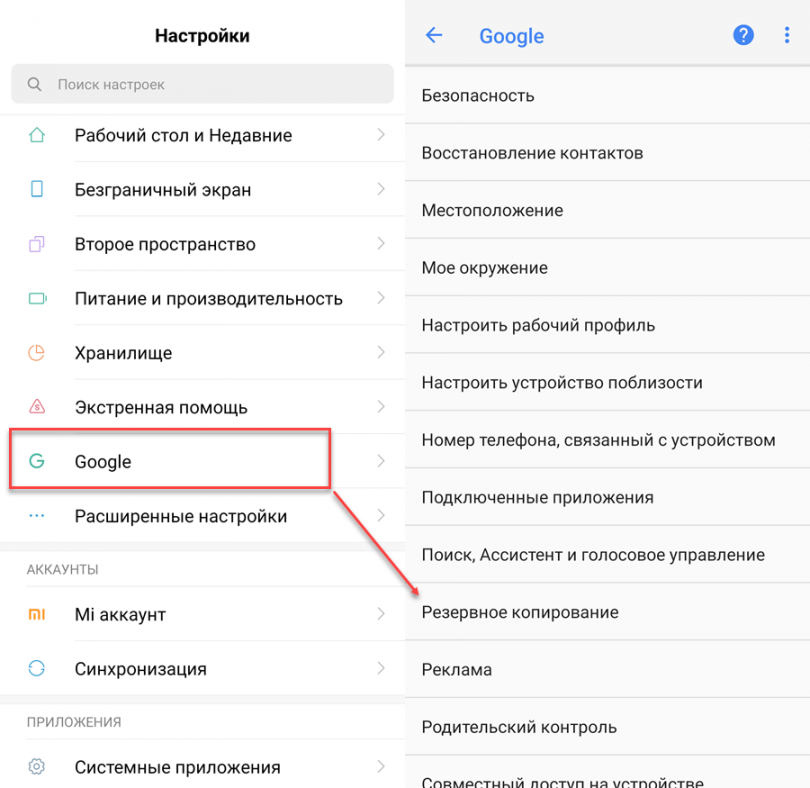Tap the Синхронизация sync icon
This screenshot has height=788, width=810.
click(x=37, y=669)
